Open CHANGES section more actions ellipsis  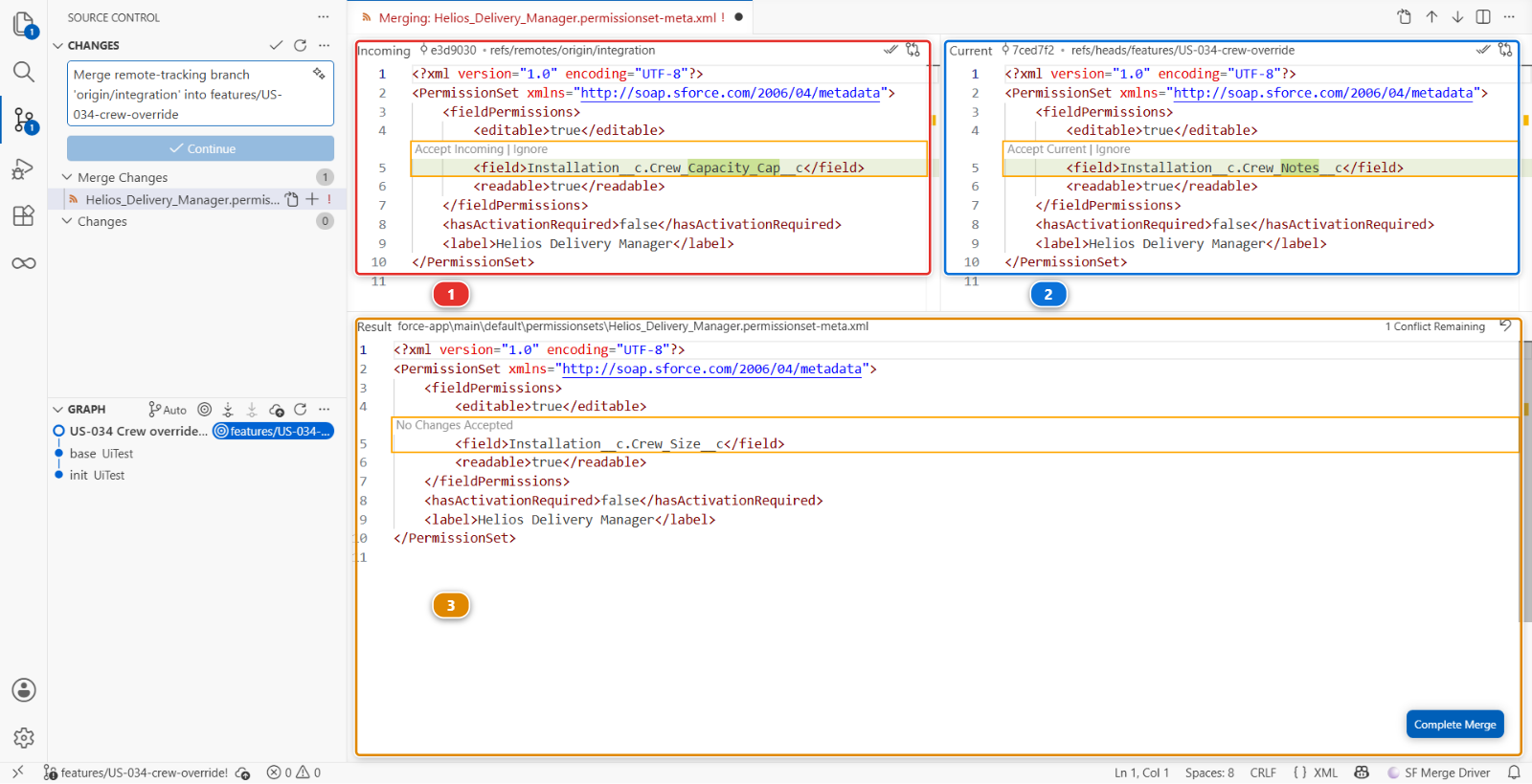tap(324, 45)
